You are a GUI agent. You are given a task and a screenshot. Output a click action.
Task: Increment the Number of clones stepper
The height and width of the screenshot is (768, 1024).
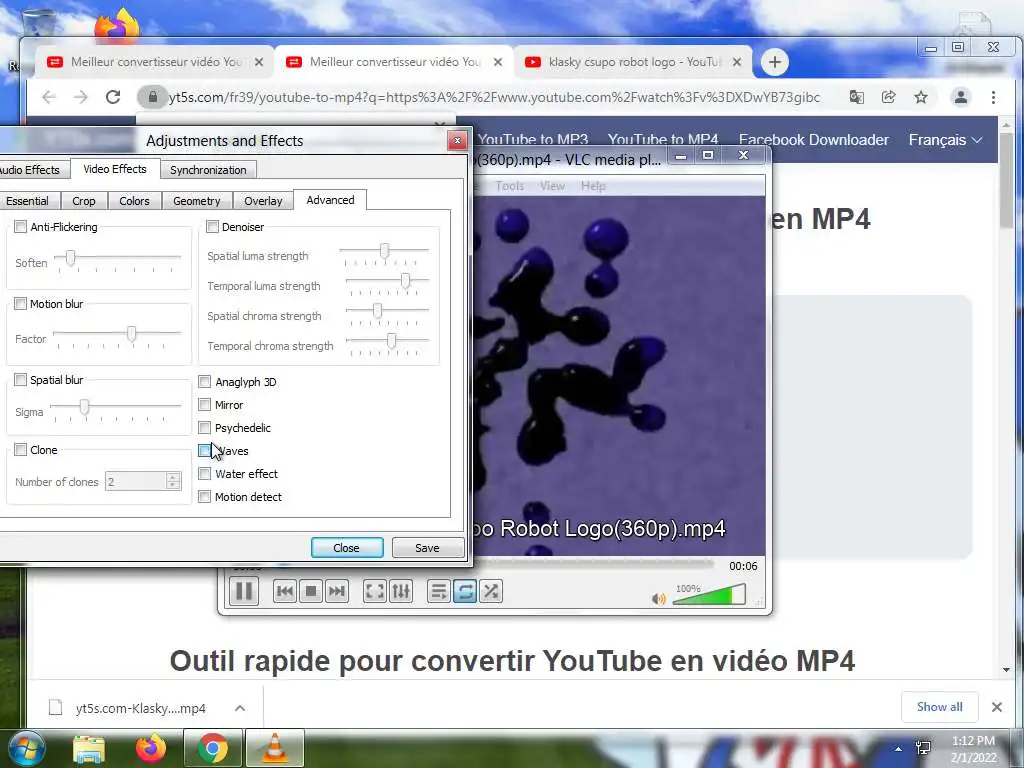pyautogui.click(x=173, y=477)
